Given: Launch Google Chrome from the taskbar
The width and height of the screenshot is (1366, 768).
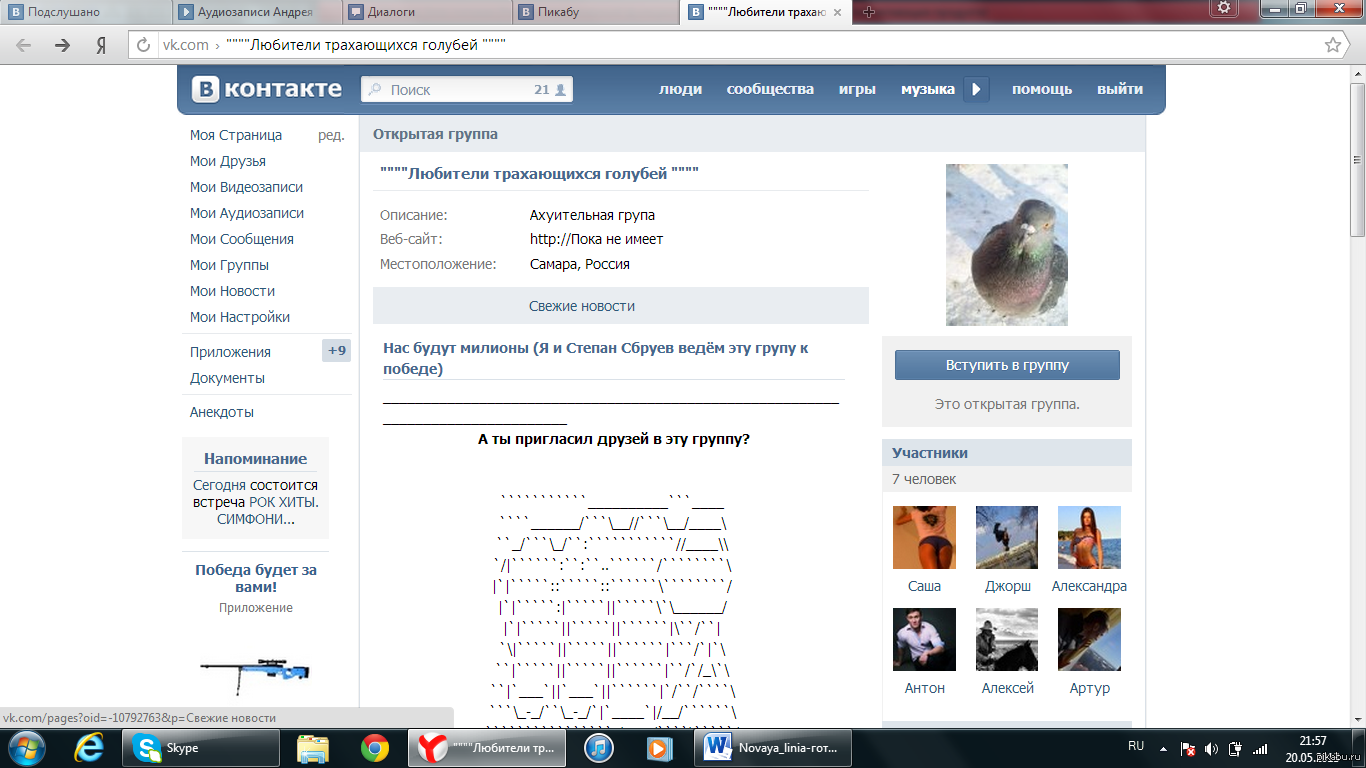Looking at the screenshot, I should (x=375, y=747).
